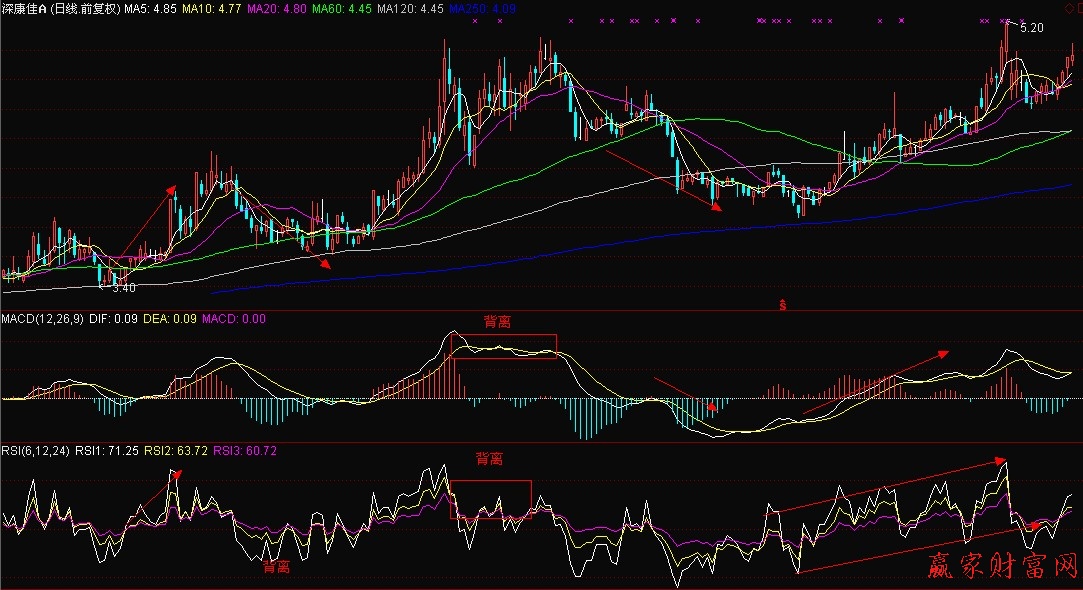Image resolution: width=1083 pixels, height=590 pixels.
Task: Click the yellow DEA: 0.09 label
Action: tap(169, 319)
